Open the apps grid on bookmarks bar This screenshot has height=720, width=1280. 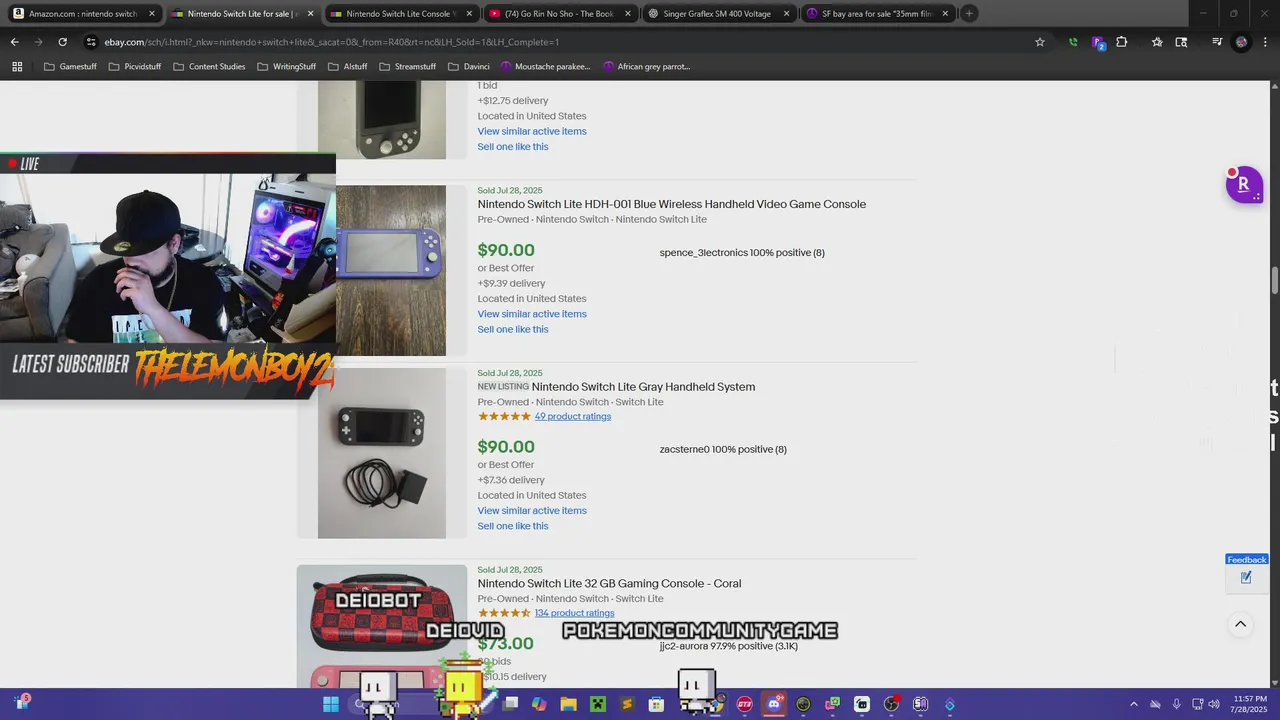[x=17, y=67]
